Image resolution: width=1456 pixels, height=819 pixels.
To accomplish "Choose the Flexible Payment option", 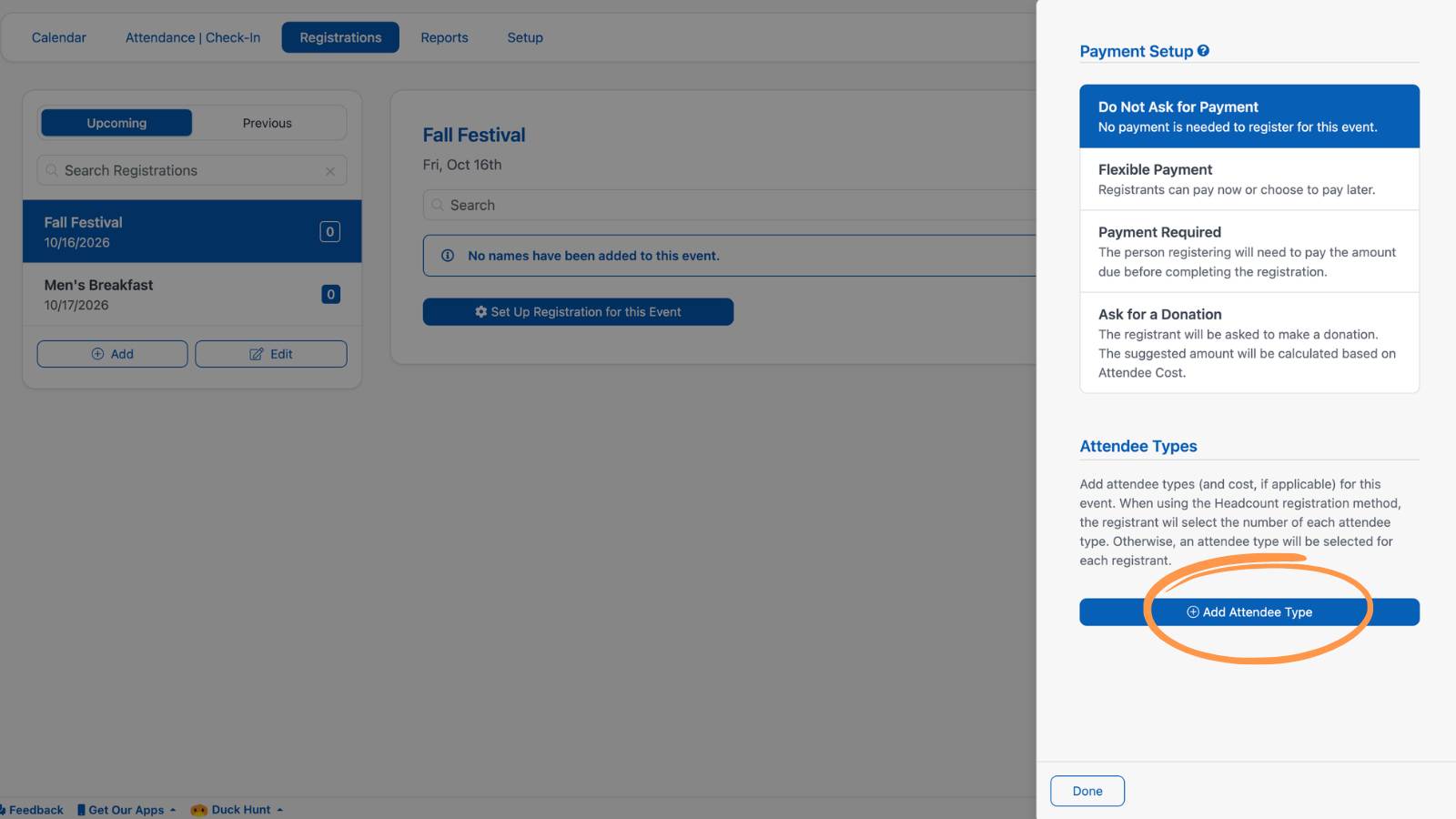I will pos(1249,179).
